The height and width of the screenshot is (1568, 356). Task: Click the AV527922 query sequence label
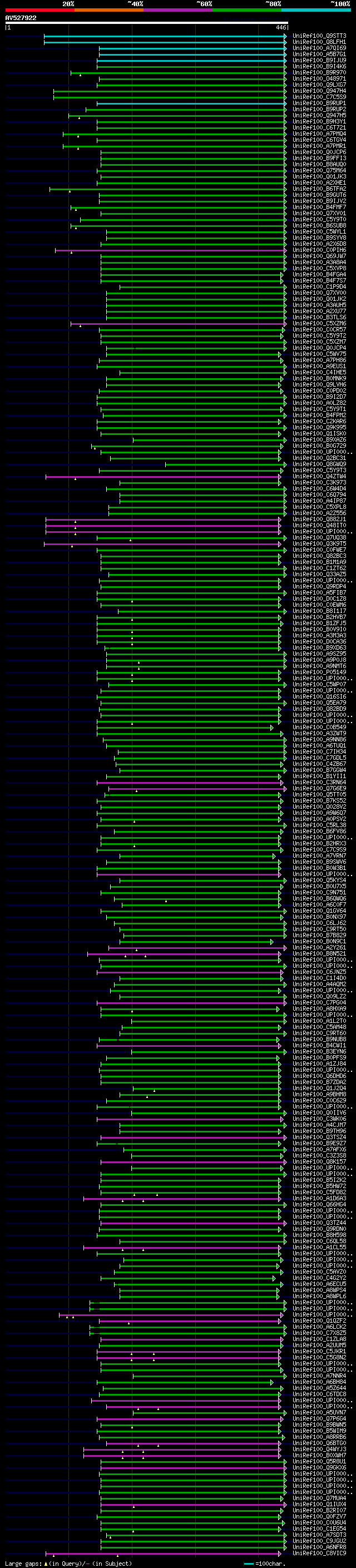[x=21, y=18]
